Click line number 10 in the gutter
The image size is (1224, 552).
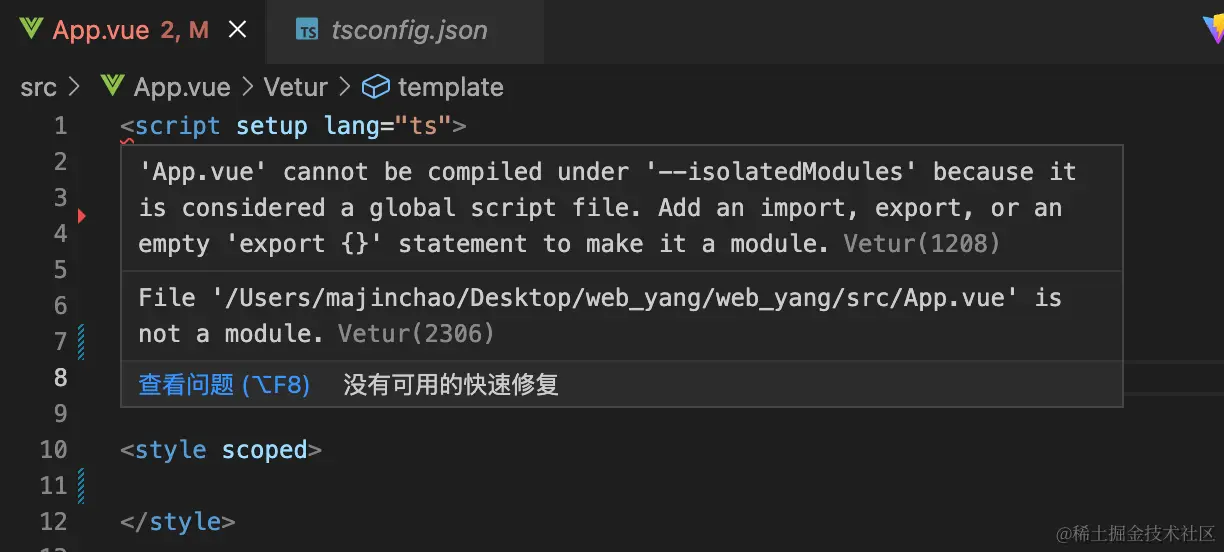point(54,450)
